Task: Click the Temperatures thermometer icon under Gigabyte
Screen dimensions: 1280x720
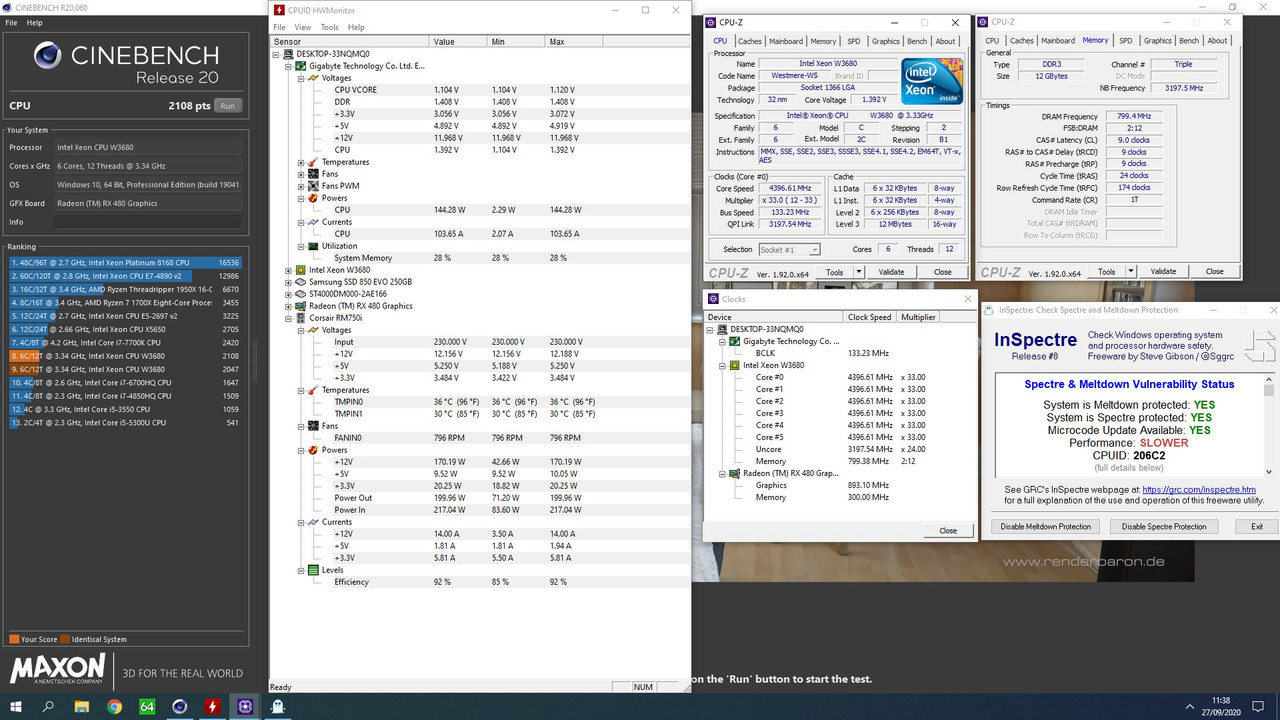Action: [x=314, y=162]
